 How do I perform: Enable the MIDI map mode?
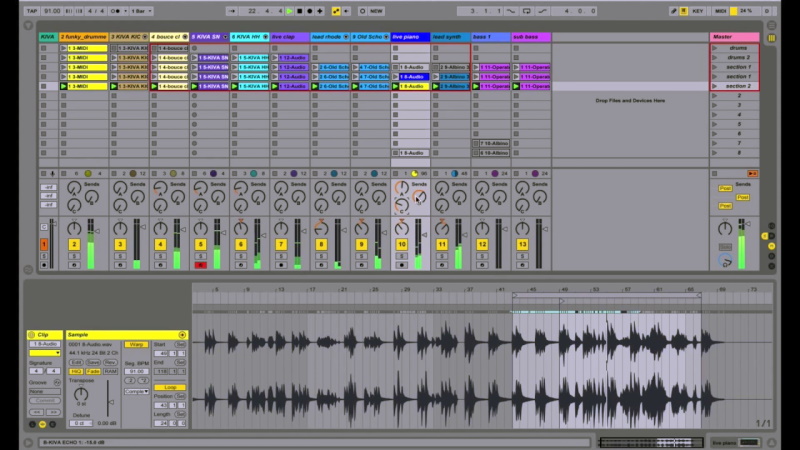[720, 11]
